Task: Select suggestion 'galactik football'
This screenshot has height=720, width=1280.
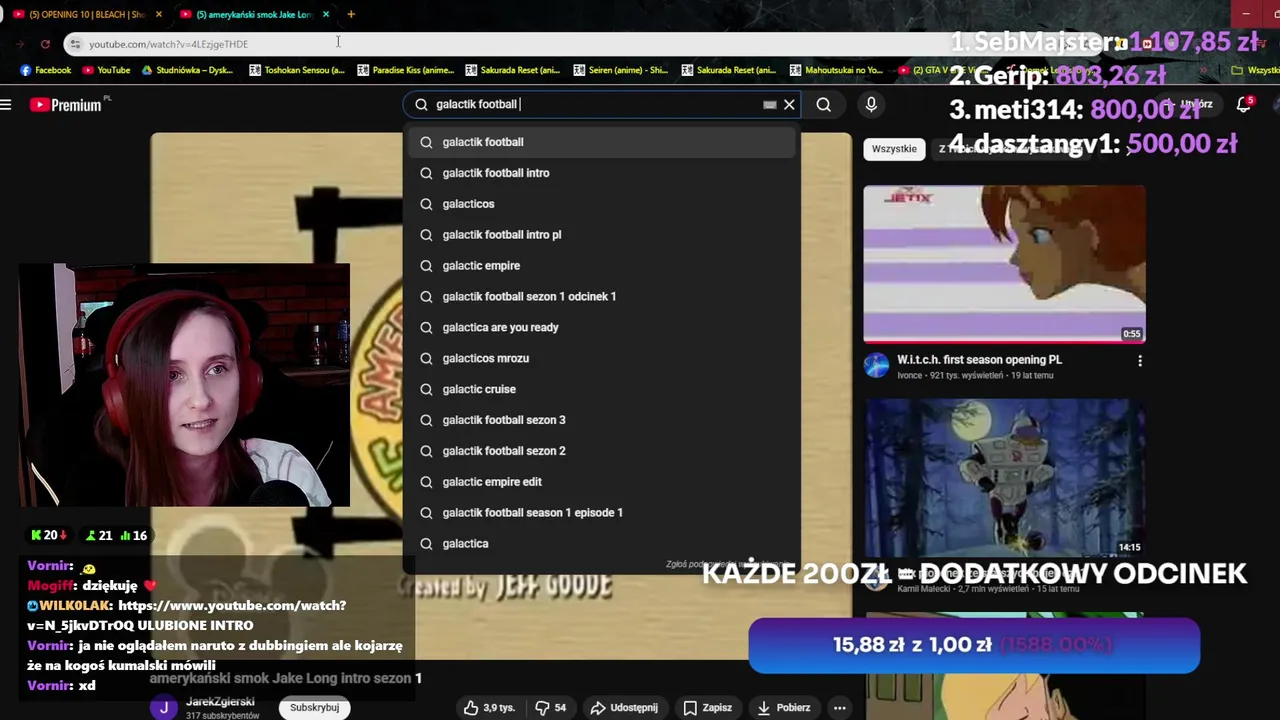Action: point(601,142)
